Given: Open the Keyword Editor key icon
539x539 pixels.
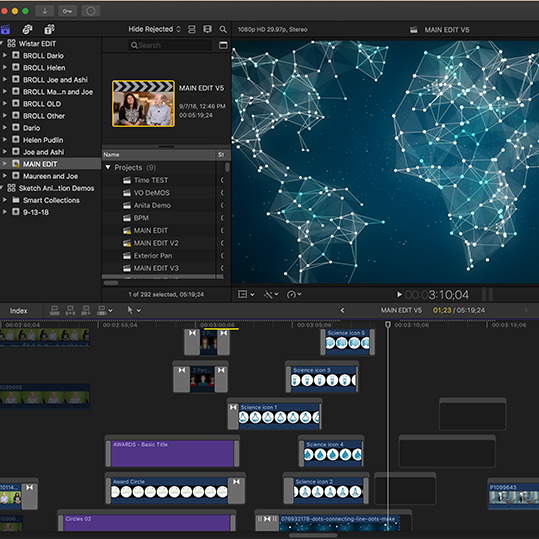Looking at the screenshot, I should coord(67,11).
